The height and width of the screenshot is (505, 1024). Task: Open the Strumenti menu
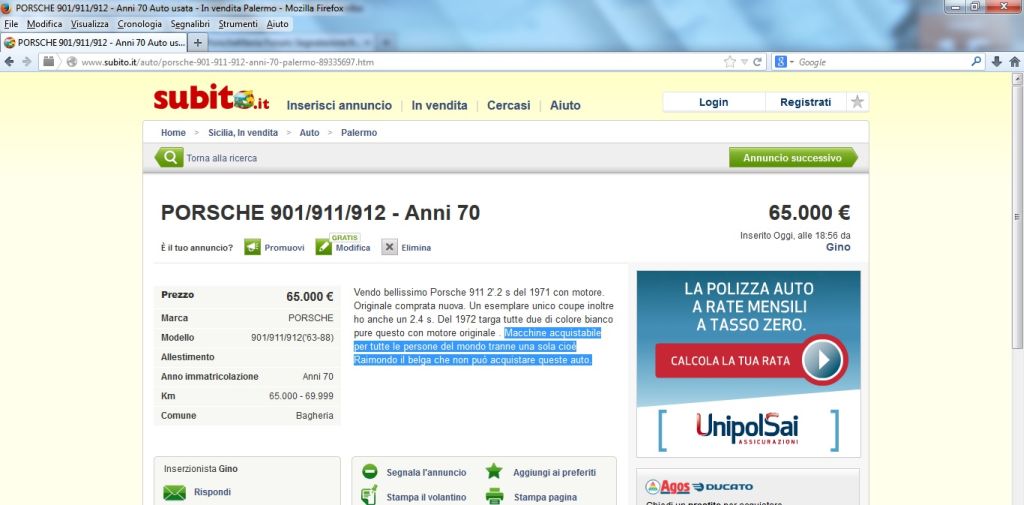pos(238,24)
